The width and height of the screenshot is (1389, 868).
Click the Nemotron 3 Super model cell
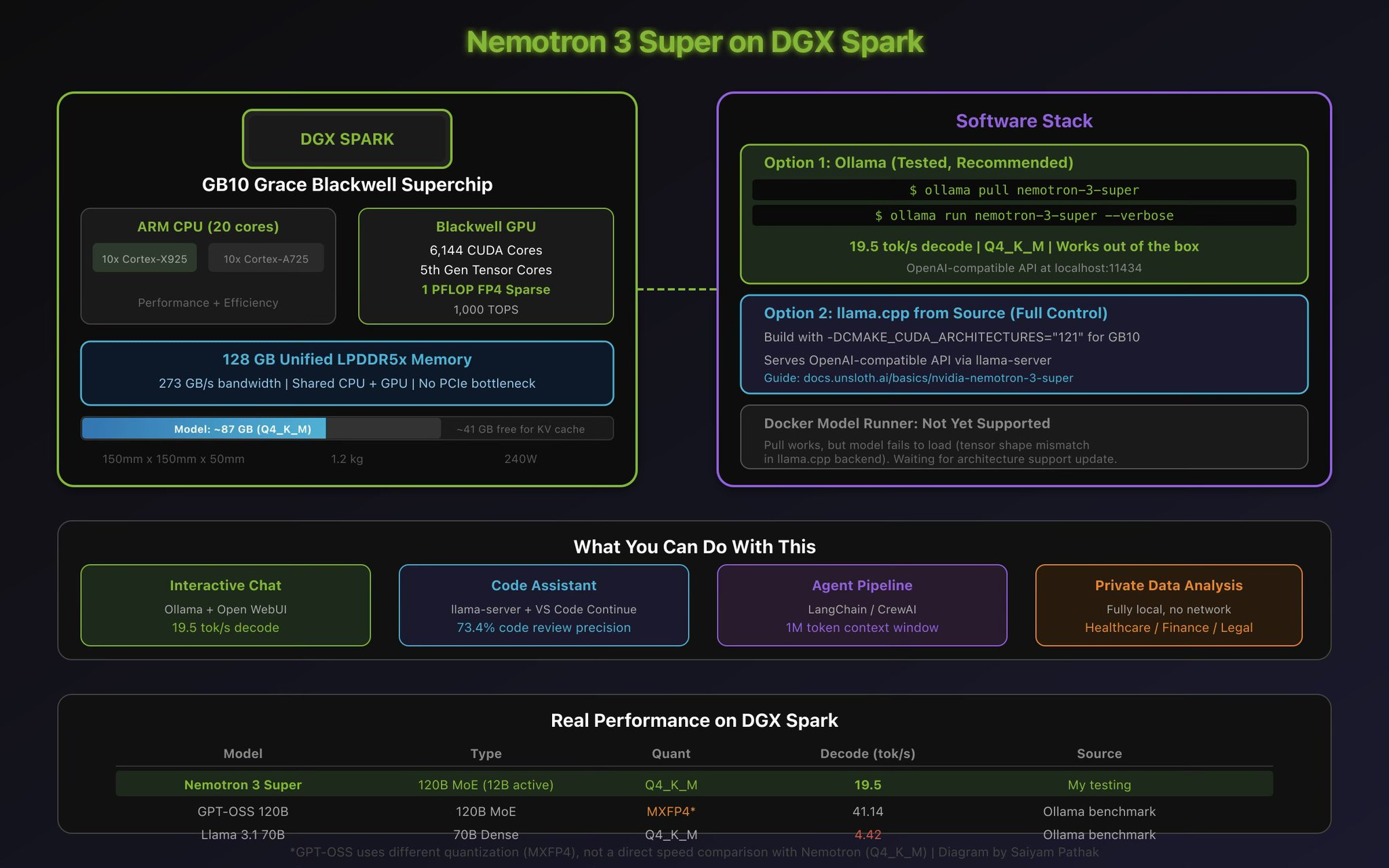[243, 785]
